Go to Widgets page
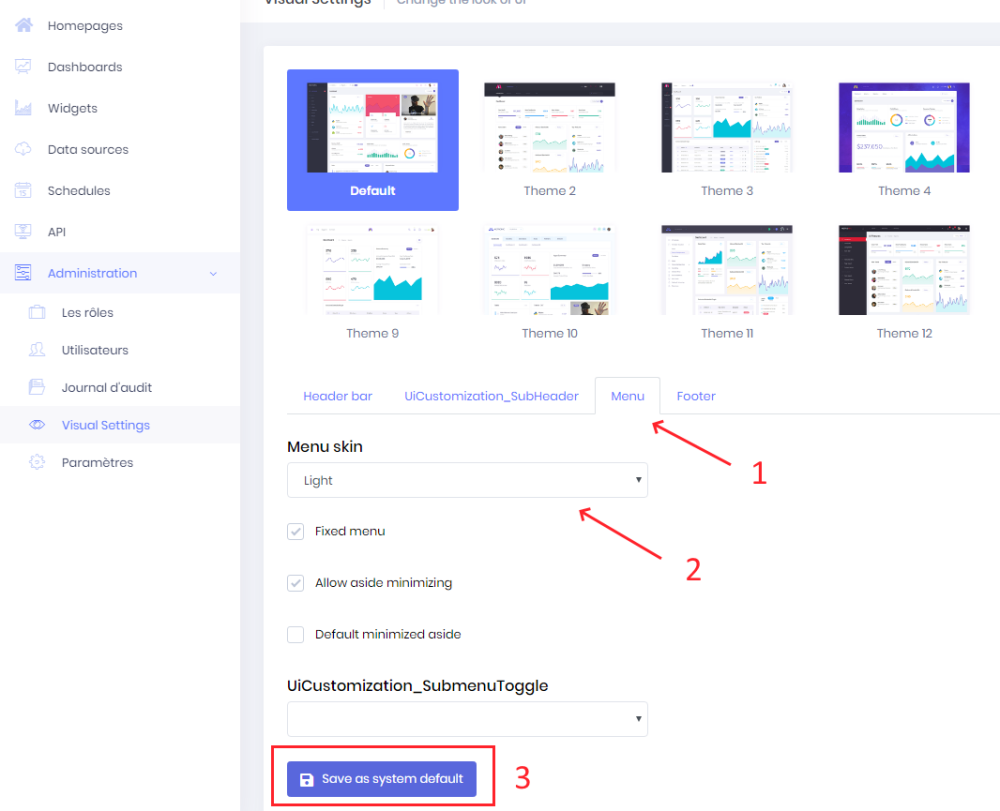1000x811 pixels. point(73,108)
